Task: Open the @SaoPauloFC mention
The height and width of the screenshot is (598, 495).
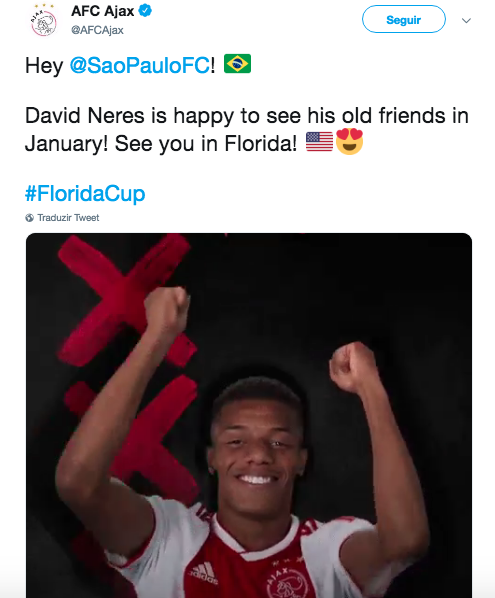Action: point(140,65)
